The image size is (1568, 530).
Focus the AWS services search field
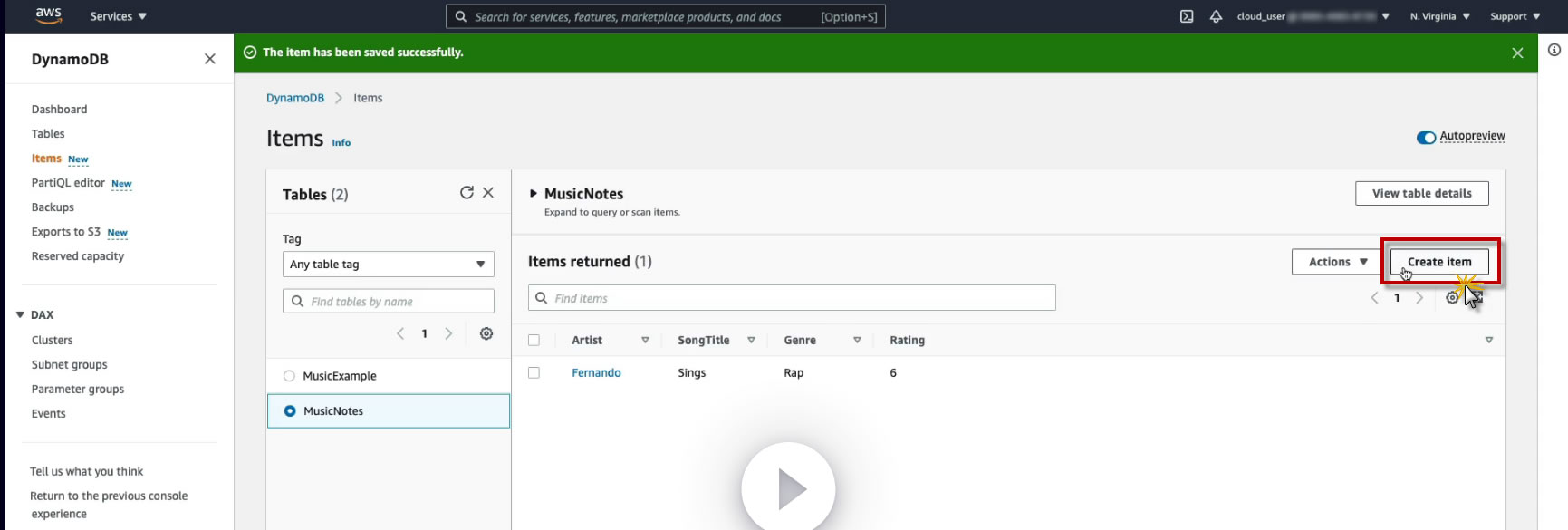coord(666,16)
